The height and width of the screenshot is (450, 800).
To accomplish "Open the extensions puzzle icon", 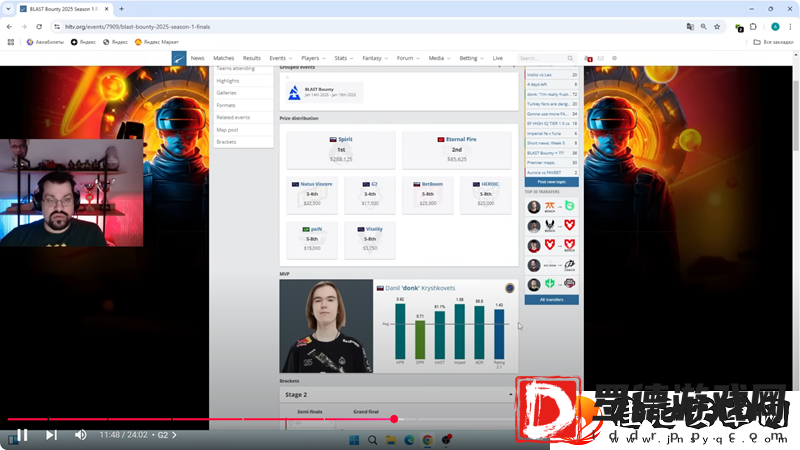I will click(754, 27).
